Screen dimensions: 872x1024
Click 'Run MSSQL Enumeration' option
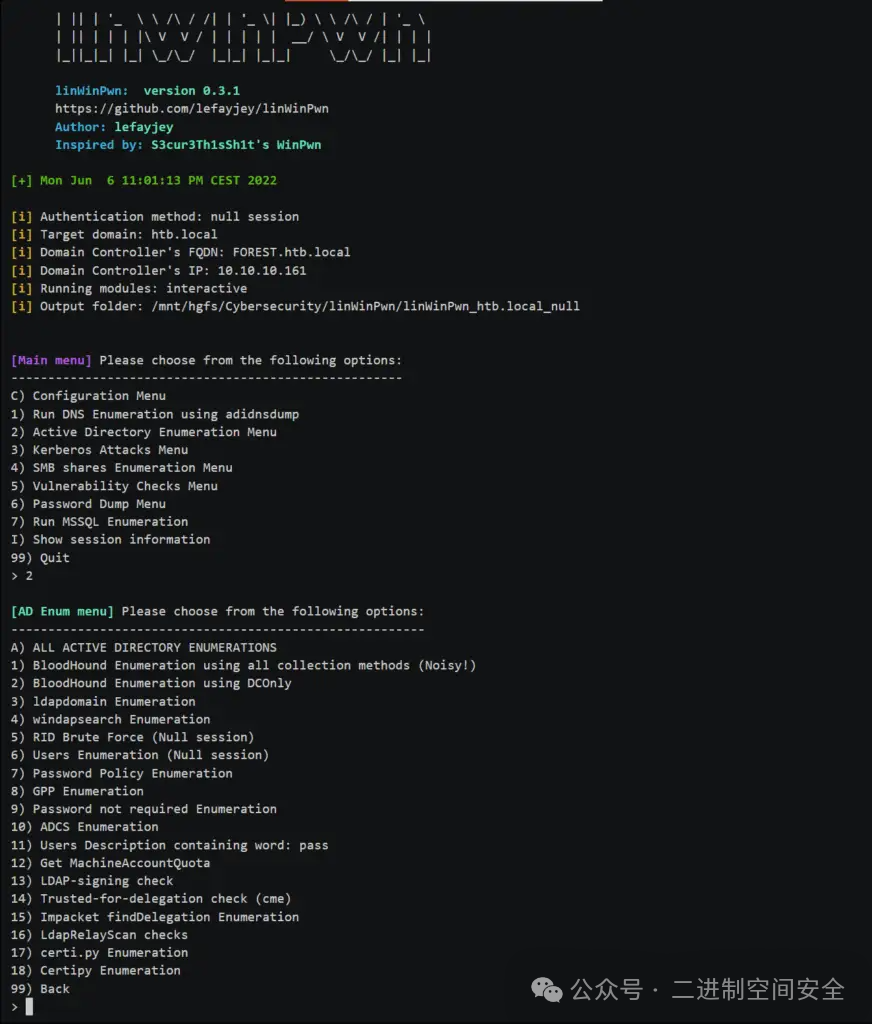click(x=99, y=522)
